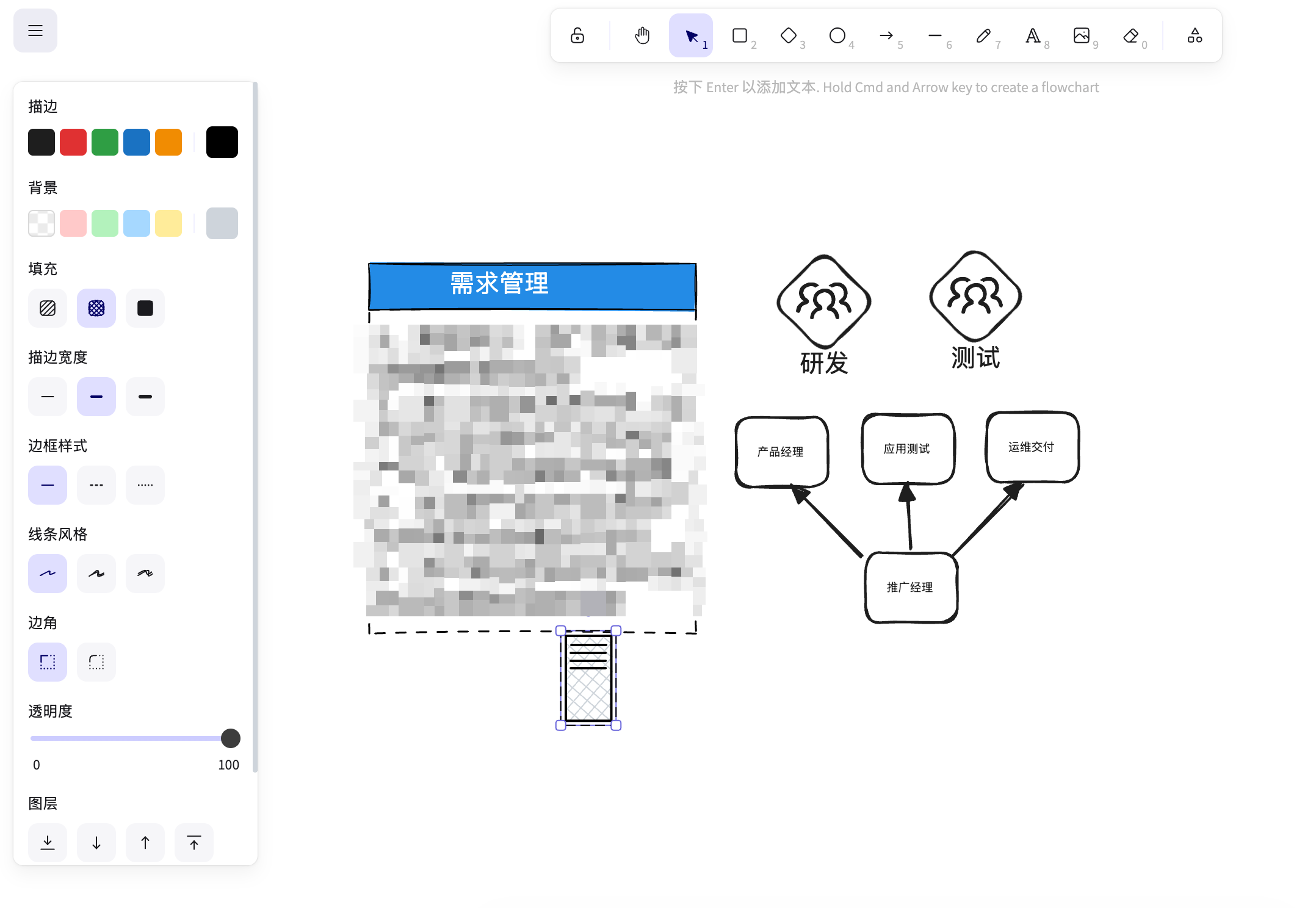
Task: Select the Ellipse shape tool
Action: (x=837, y=36)
